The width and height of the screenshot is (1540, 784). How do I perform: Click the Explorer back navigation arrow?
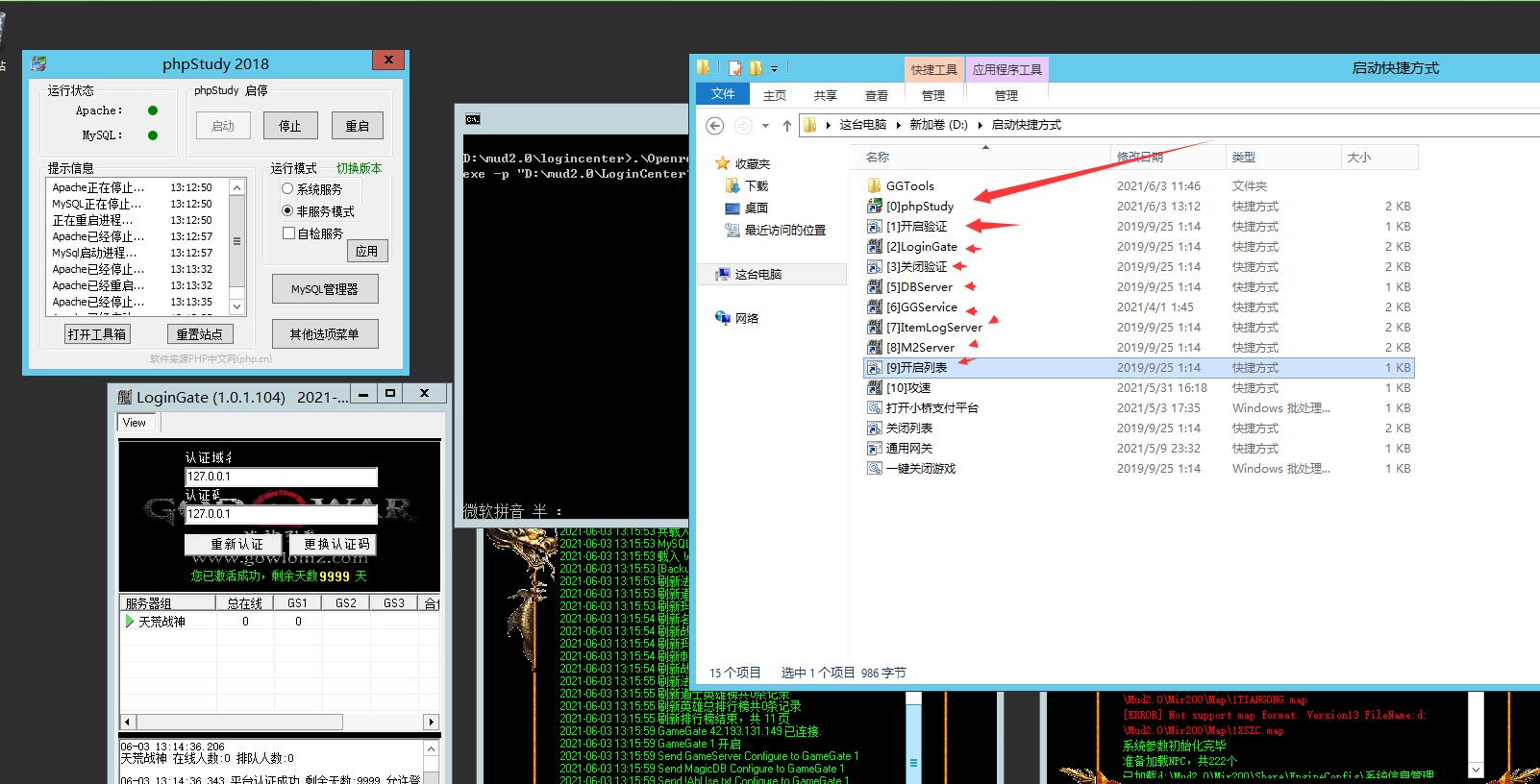click(x=714, y=126)
